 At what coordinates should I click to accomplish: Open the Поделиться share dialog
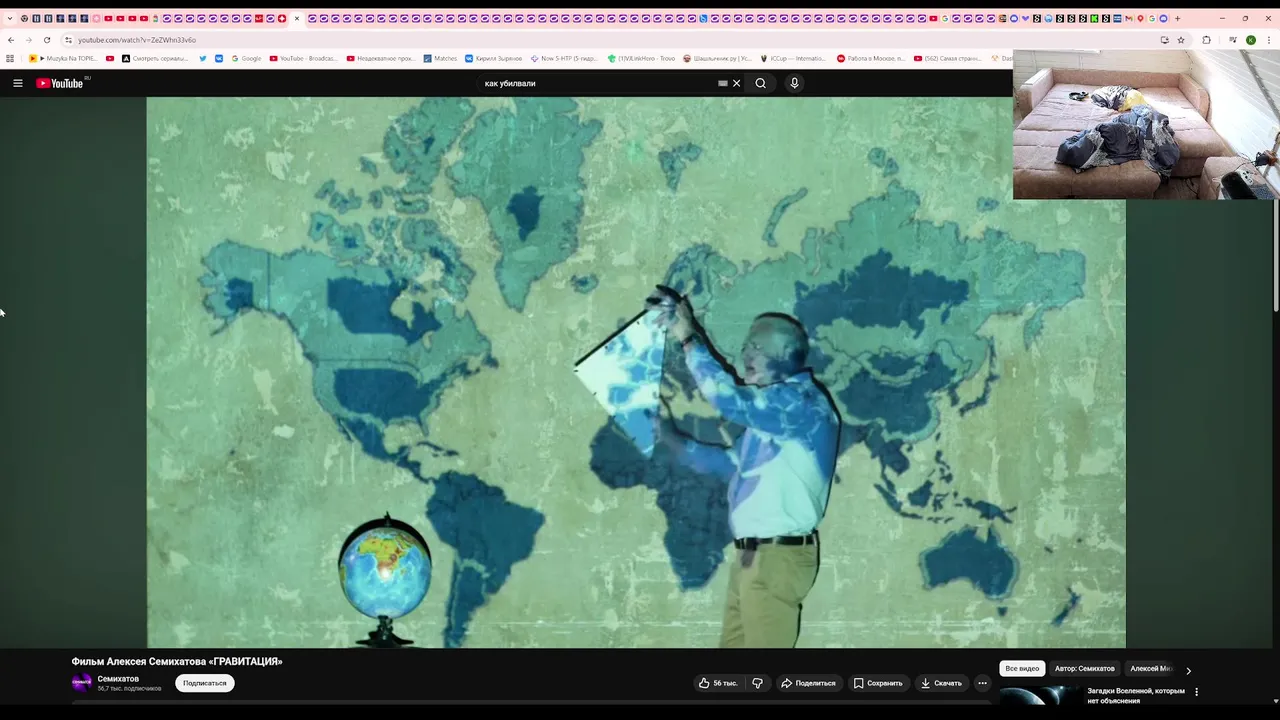(808, 683)
